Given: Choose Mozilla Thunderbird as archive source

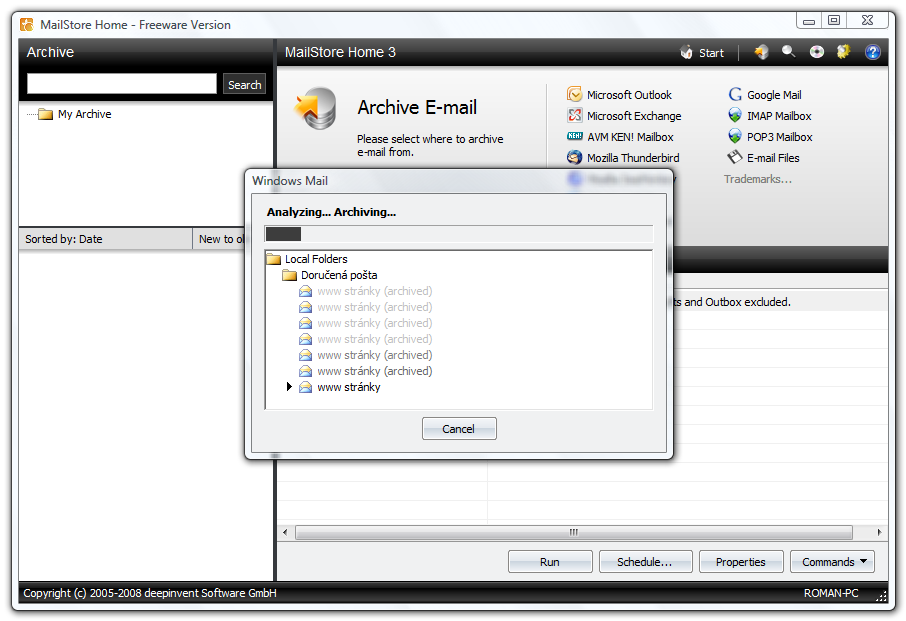Looking at the screenshot, I should (x=633, y=158).
